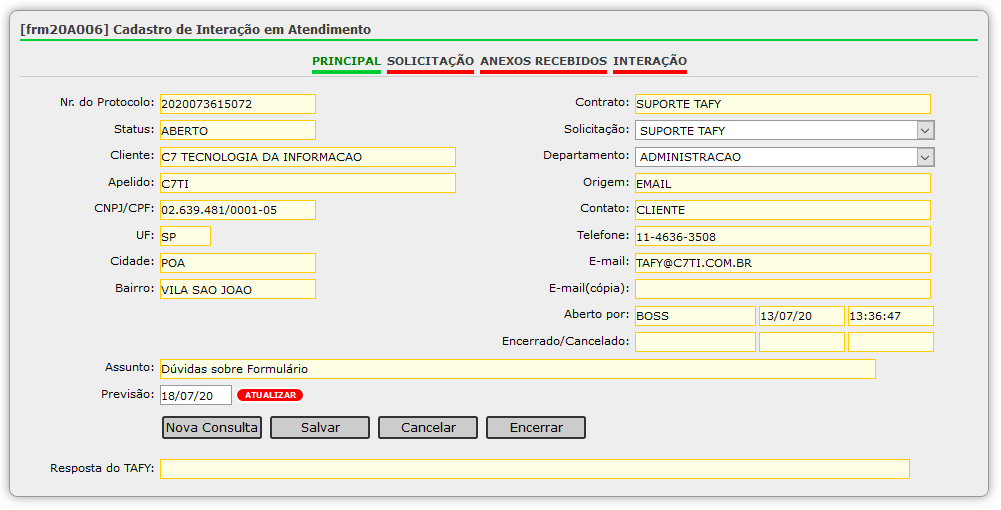Click the Encerrado/Cancelado date field
The height and width of the screenshot is (510, 1001).
(802, 342)
